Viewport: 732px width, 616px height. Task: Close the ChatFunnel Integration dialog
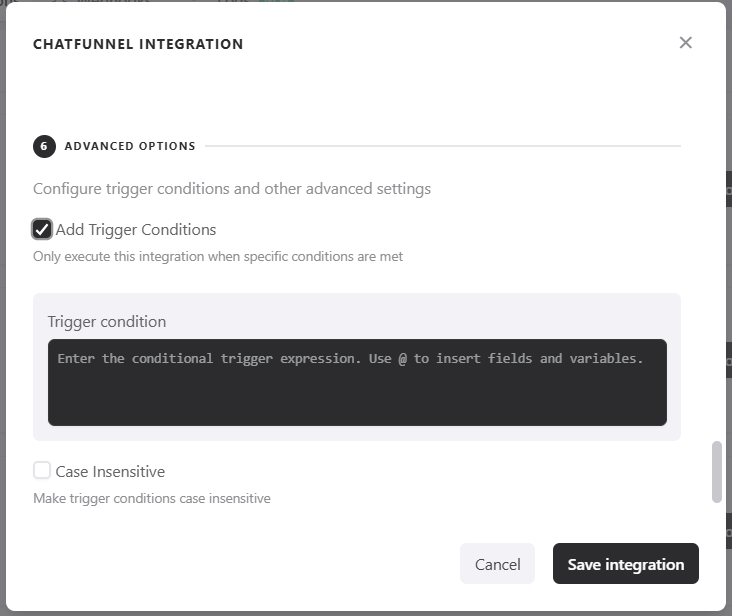pyautogui.click(x=685, y=43)
